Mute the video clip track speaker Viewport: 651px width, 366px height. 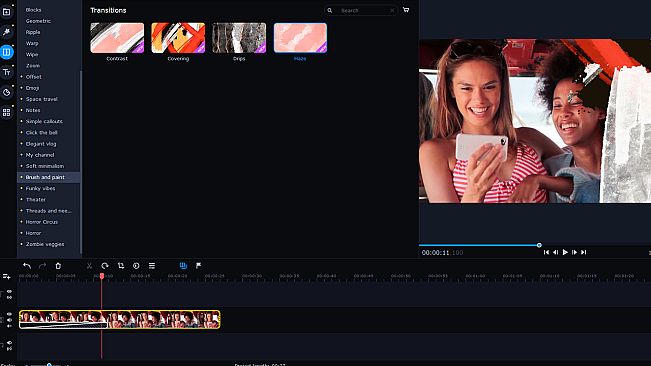[x=9, y=320]
